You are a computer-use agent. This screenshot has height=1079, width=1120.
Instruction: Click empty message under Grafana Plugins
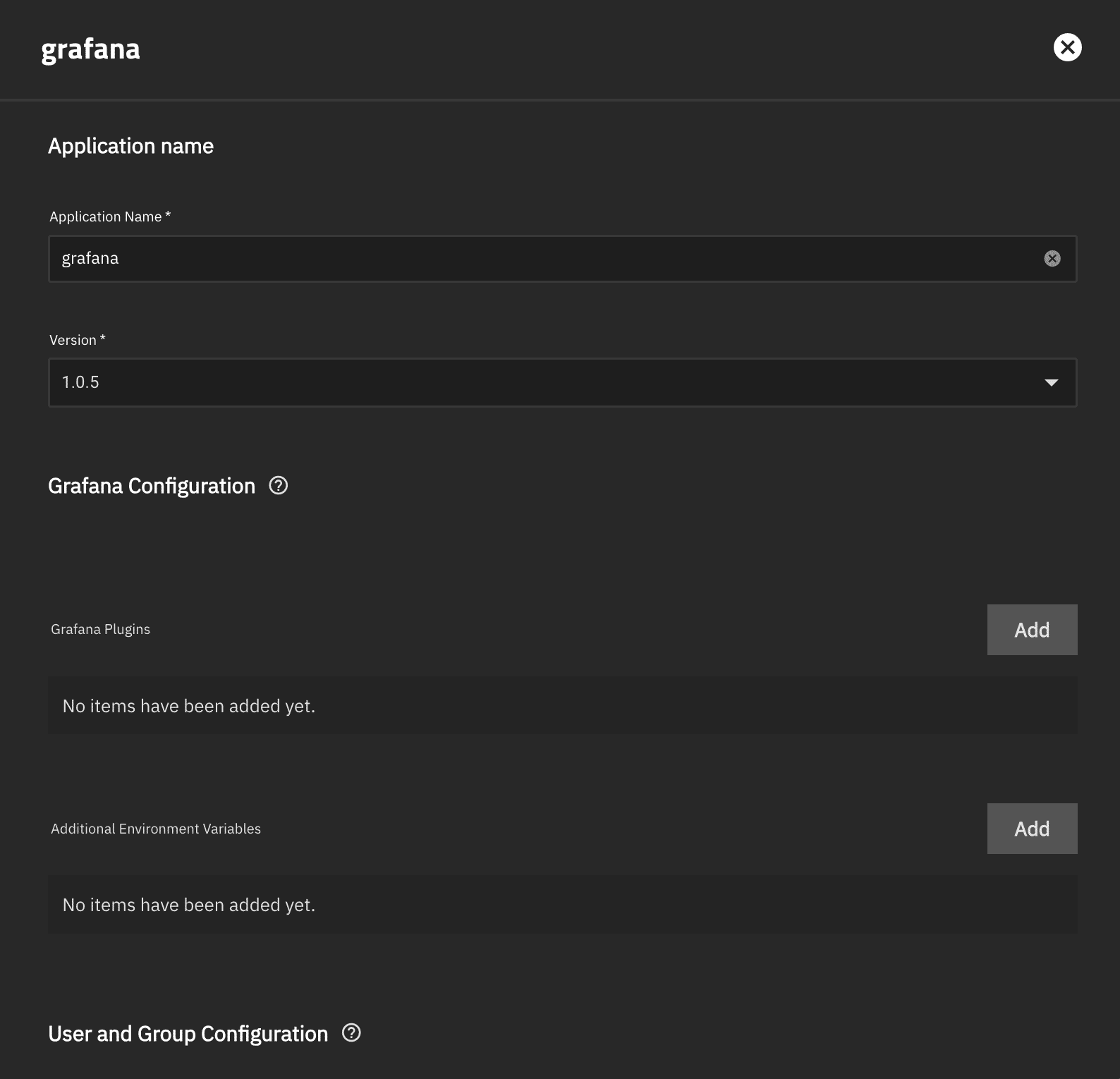tap(189, 706)
